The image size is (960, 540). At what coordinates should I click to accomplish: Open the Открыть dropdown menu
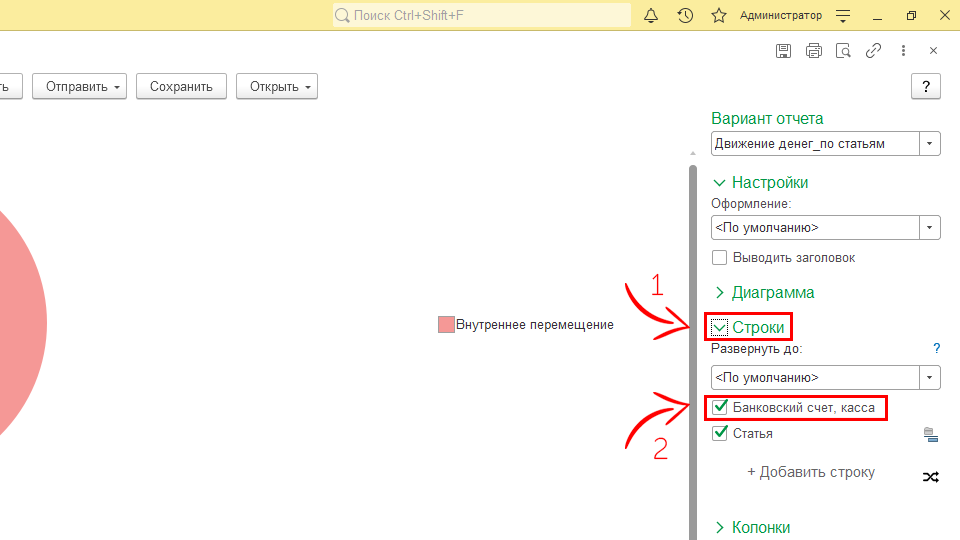pos(276,87)
